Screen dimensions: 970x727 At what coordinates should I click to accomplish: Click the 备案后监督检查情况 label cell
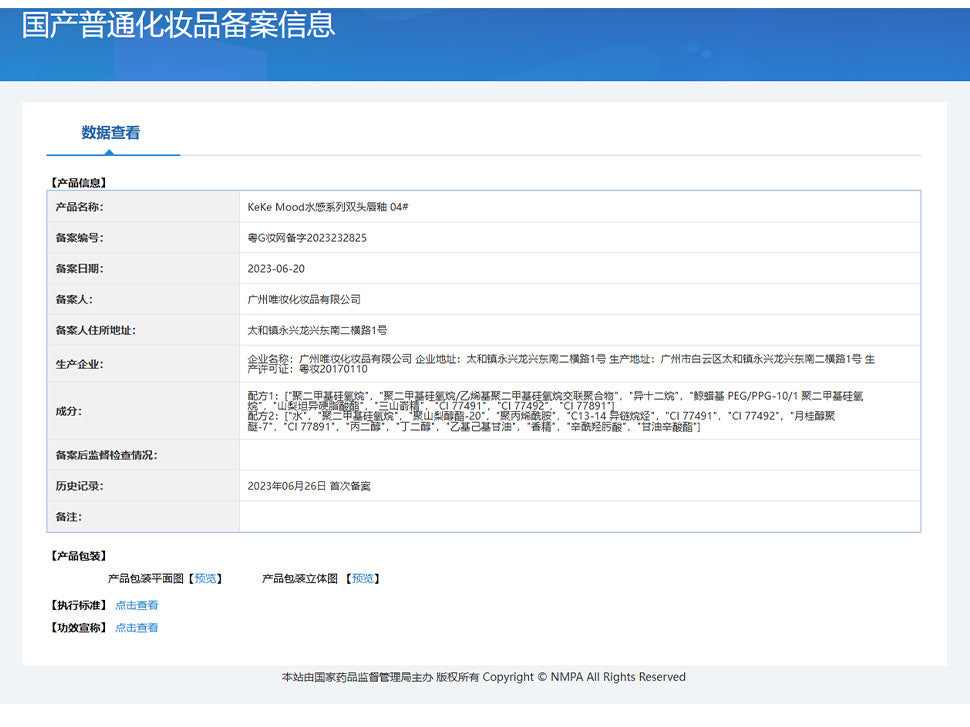point(144,455)
